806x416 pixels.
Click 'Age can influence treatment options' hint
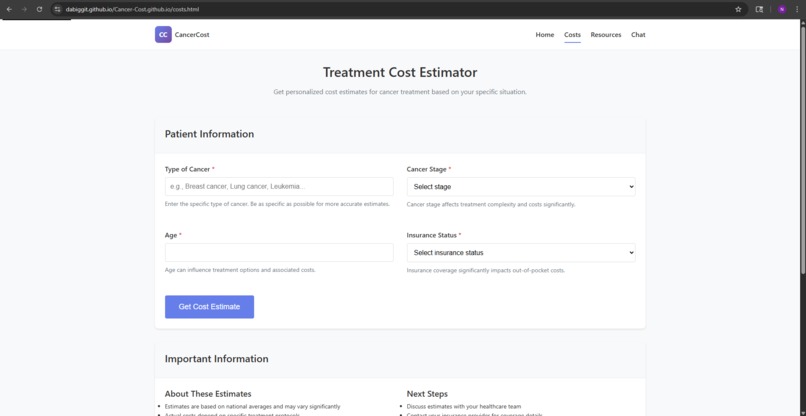(240, 270)
